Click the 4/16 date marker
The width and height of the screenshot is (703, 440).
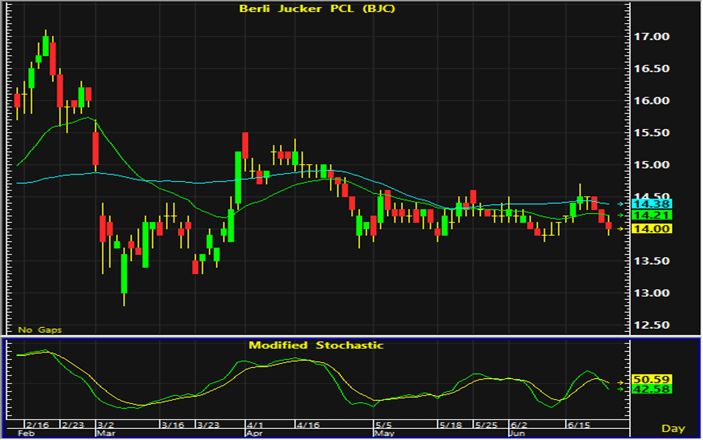tap(308, 425)
